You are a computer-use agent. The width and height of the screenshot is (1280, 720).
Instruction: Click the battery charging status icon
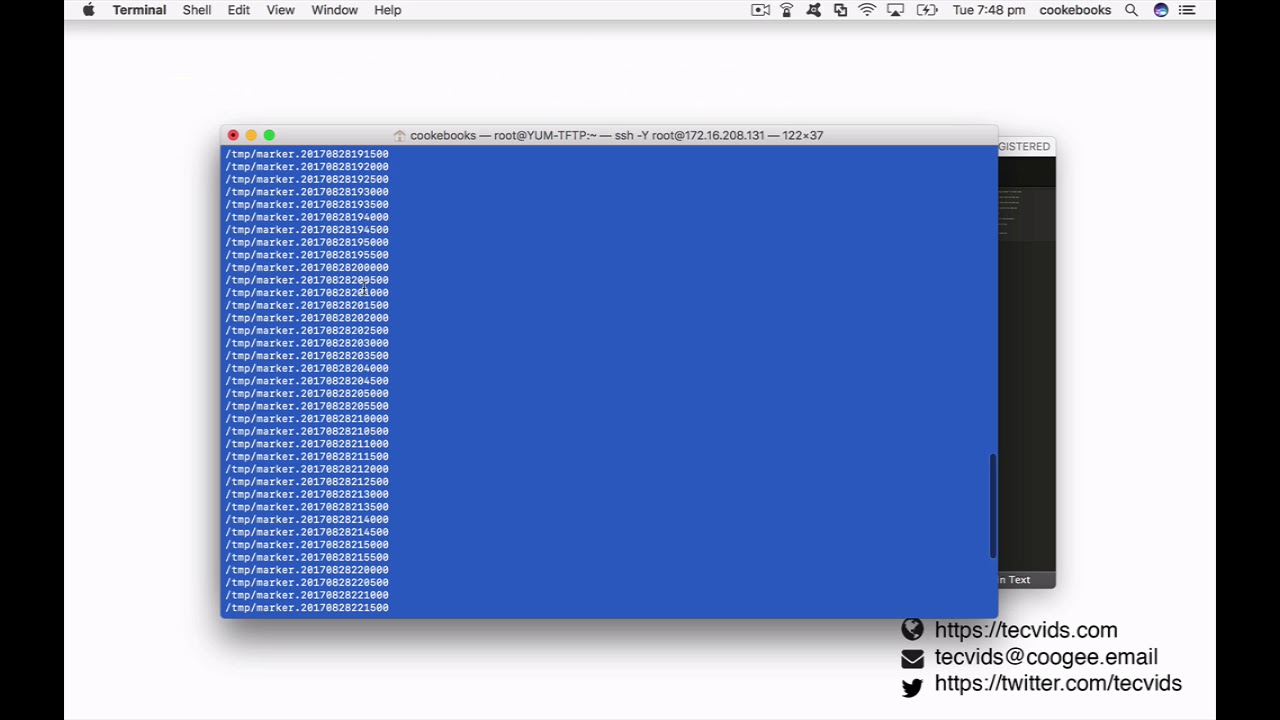pyautogui.click(x=927, y=10)
